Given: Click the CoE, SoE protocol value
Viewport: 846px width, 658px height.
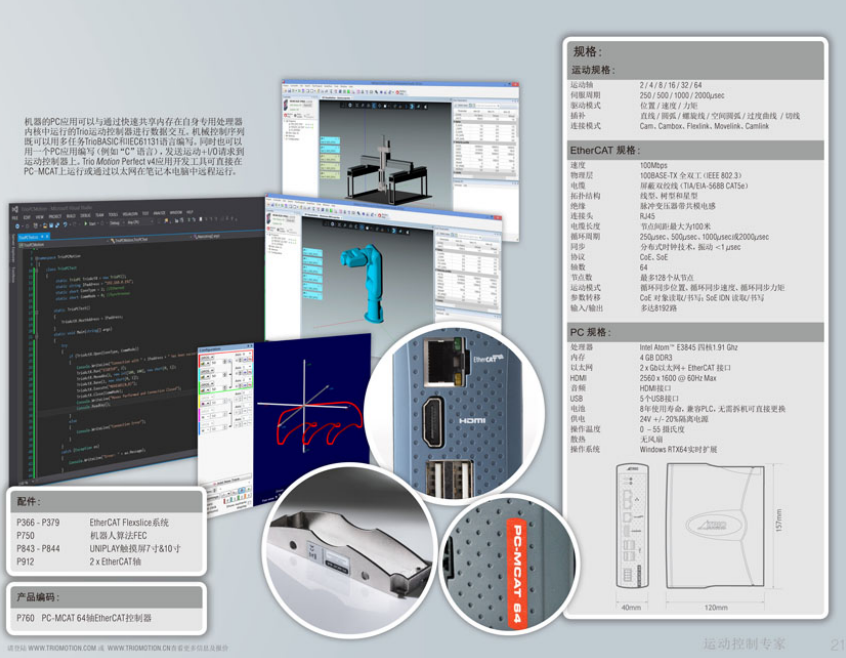Looking at the screenshot, I should pos(653,257).
